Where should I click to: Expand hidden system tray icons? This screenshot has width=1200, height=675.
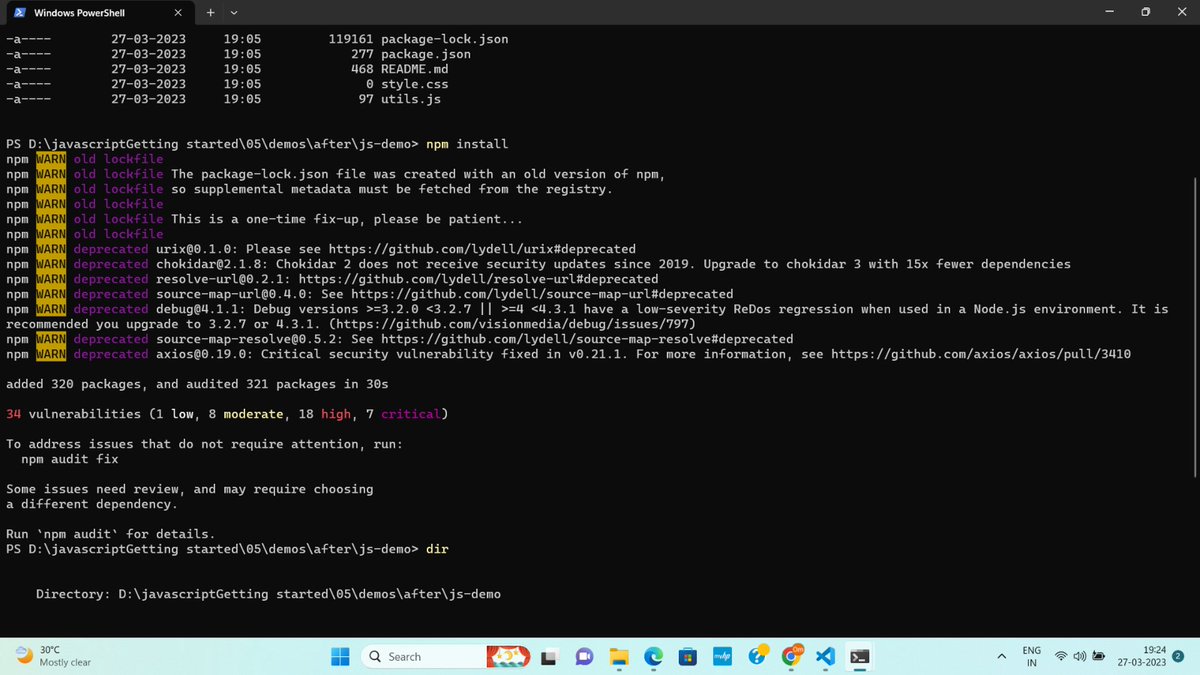[1001, 657]
